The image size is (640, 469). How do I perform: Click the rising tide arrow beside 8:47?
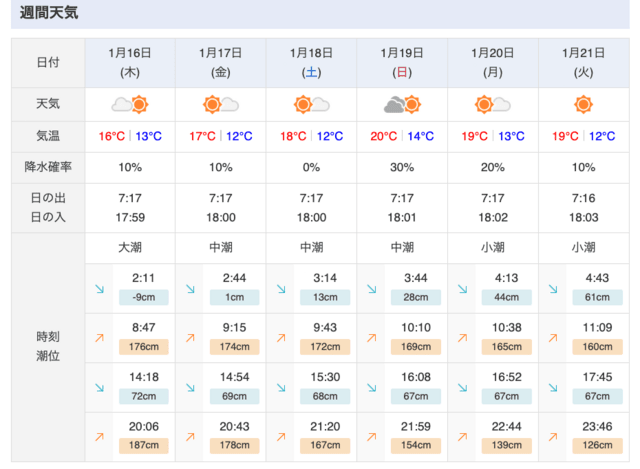click(100, 338)
